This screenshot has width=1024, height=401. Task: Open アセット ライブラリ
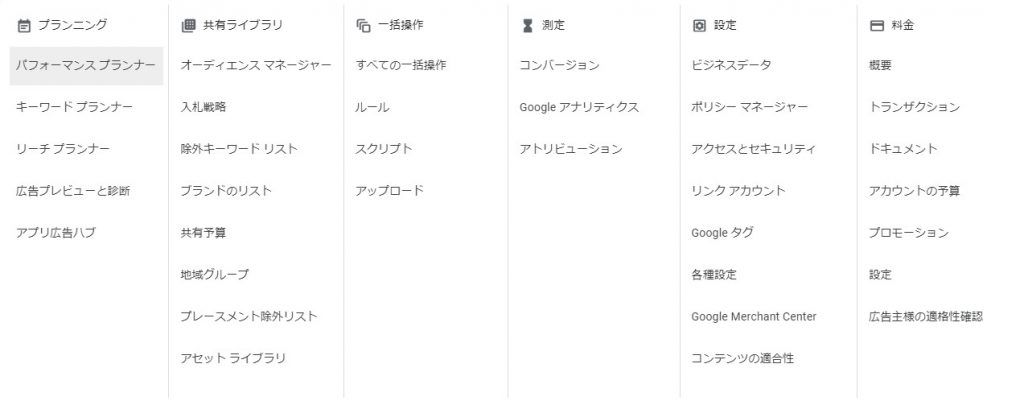click(233, 359)
